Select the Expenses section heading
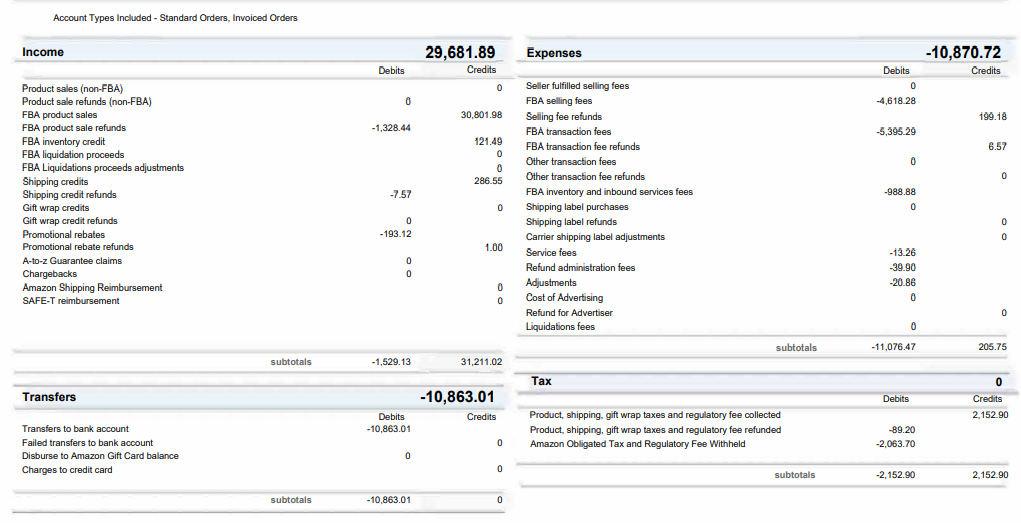 (x=554, y=53)
